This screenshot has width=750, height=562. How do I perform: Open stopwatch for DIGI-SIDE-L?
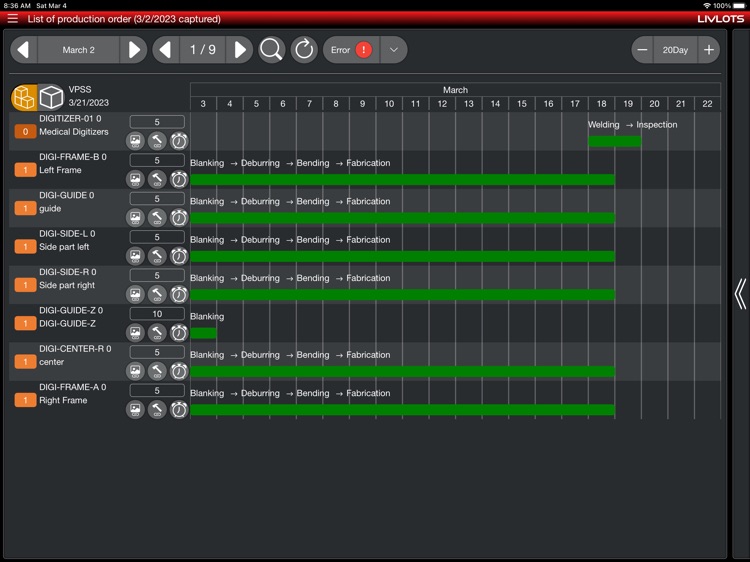pos(179,256)
